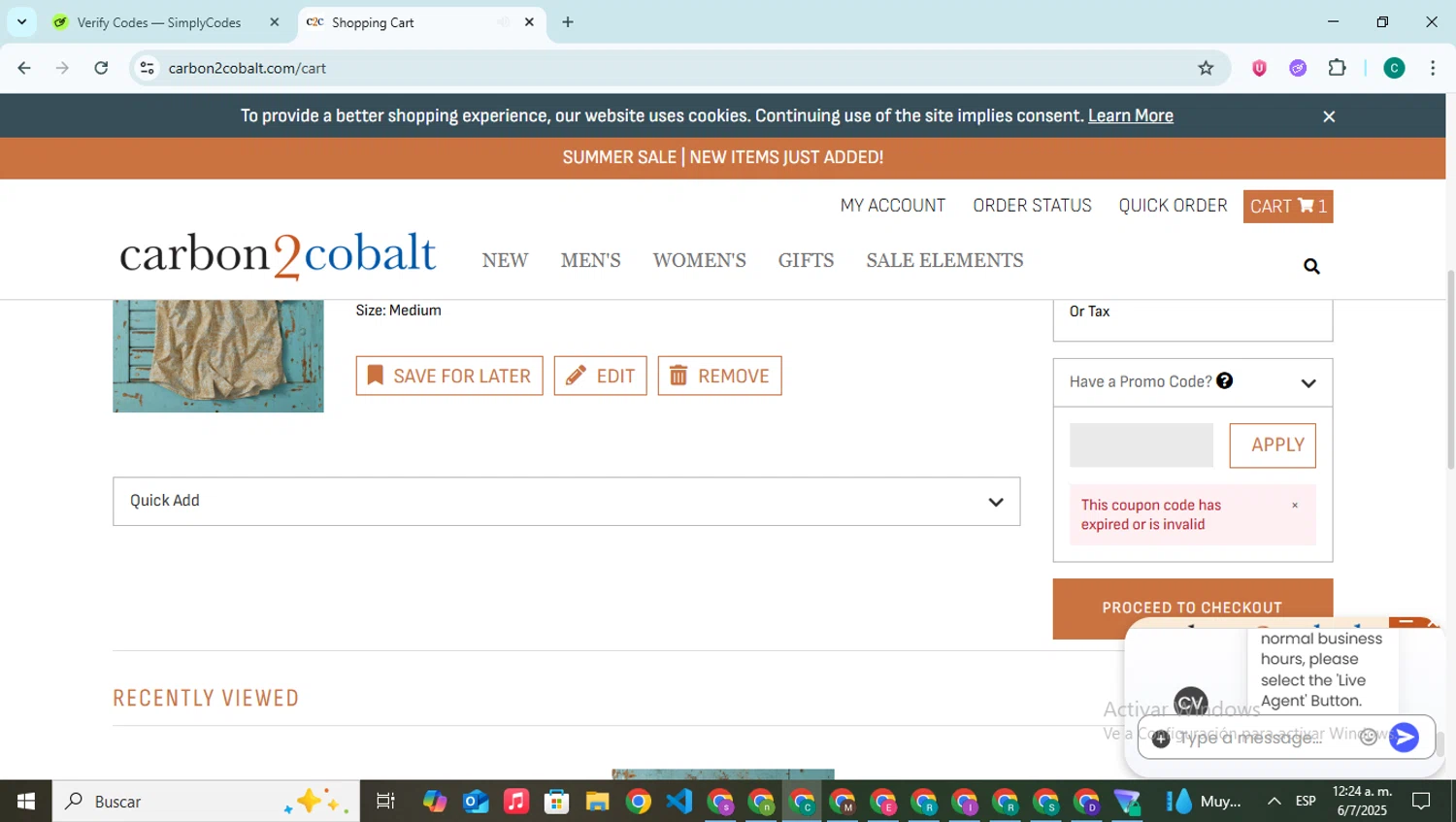
Task: Click the Learn More cookie link
Action: point(1131,115)
